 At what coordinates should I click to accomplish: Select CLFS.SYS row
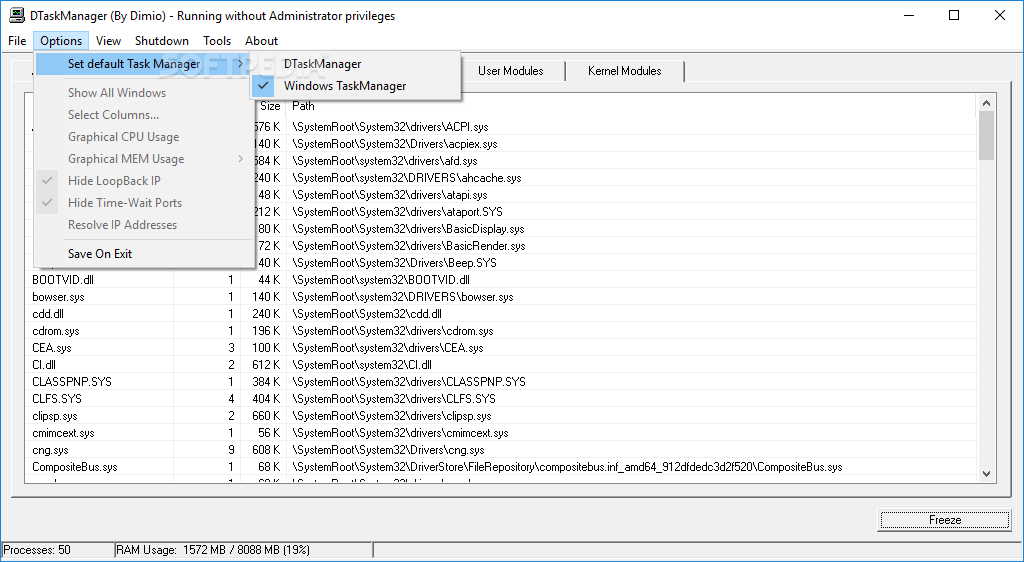(502, 399)
